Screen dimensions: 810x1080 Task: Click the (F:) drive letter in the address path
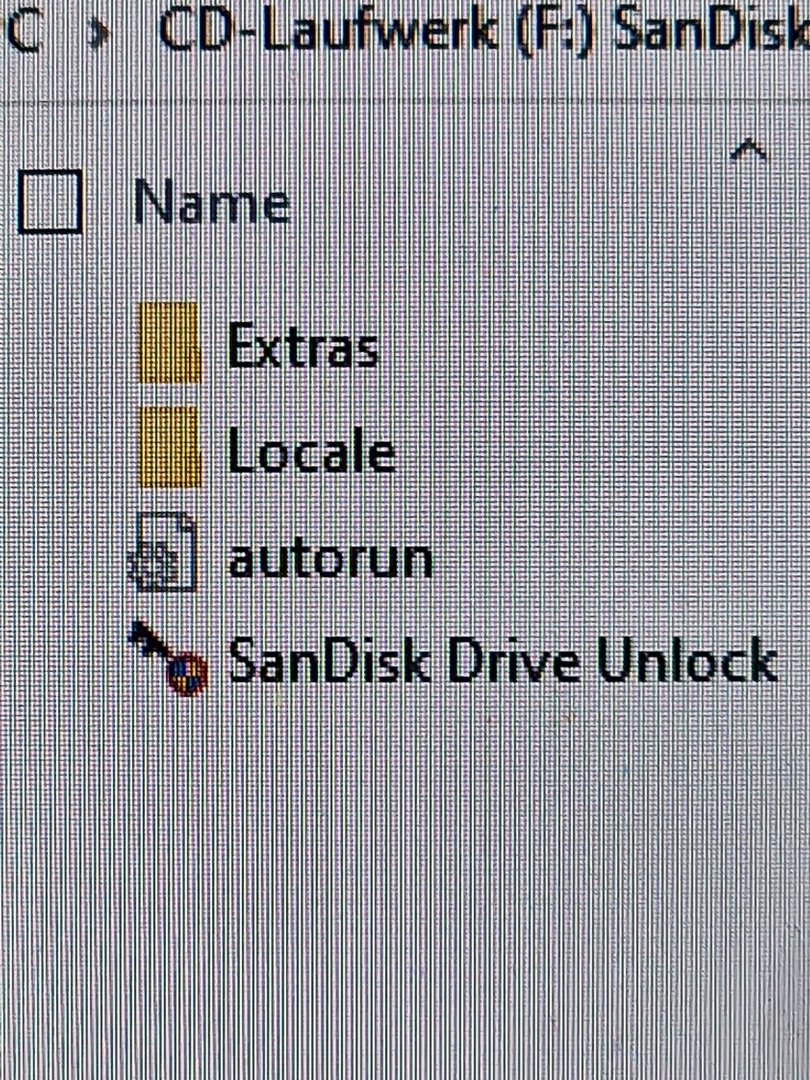(x=553, y=31)
